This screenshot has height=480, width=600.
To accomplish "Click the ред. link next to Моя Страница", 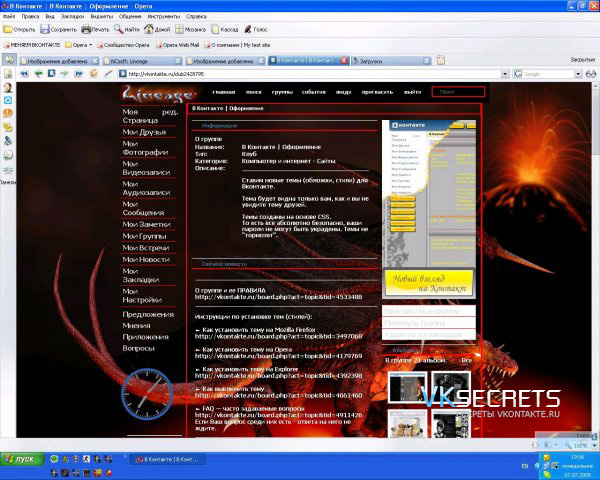I will (170, 112).
